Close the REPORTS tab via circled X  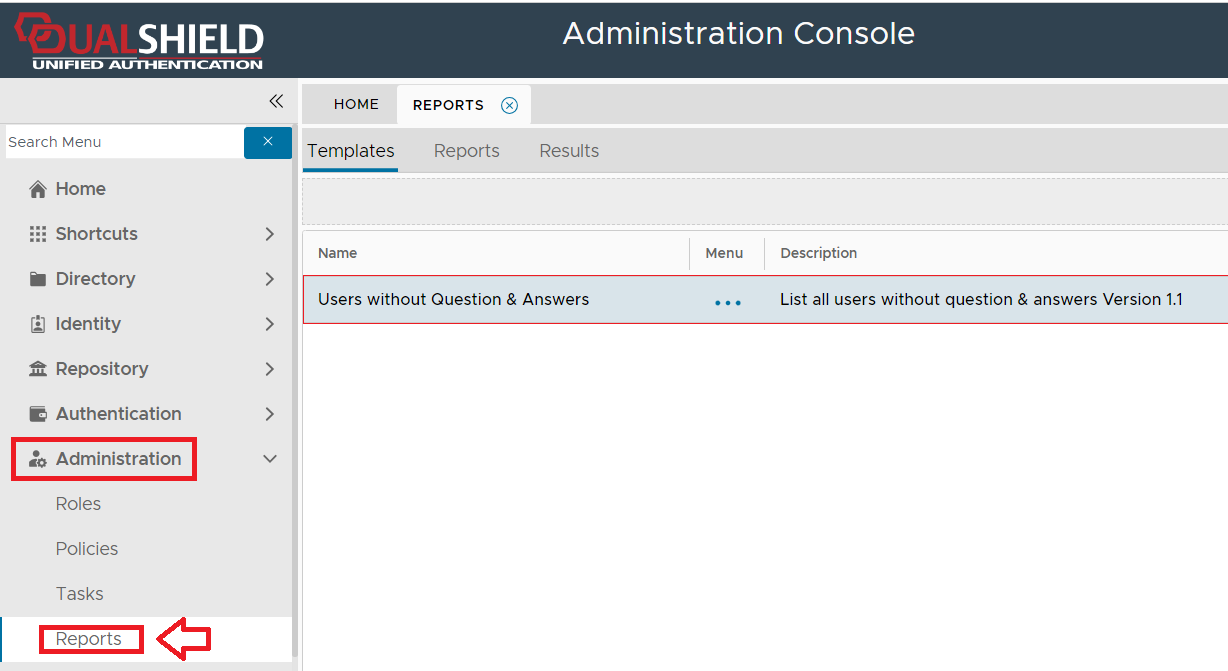(x=509, y=105)
